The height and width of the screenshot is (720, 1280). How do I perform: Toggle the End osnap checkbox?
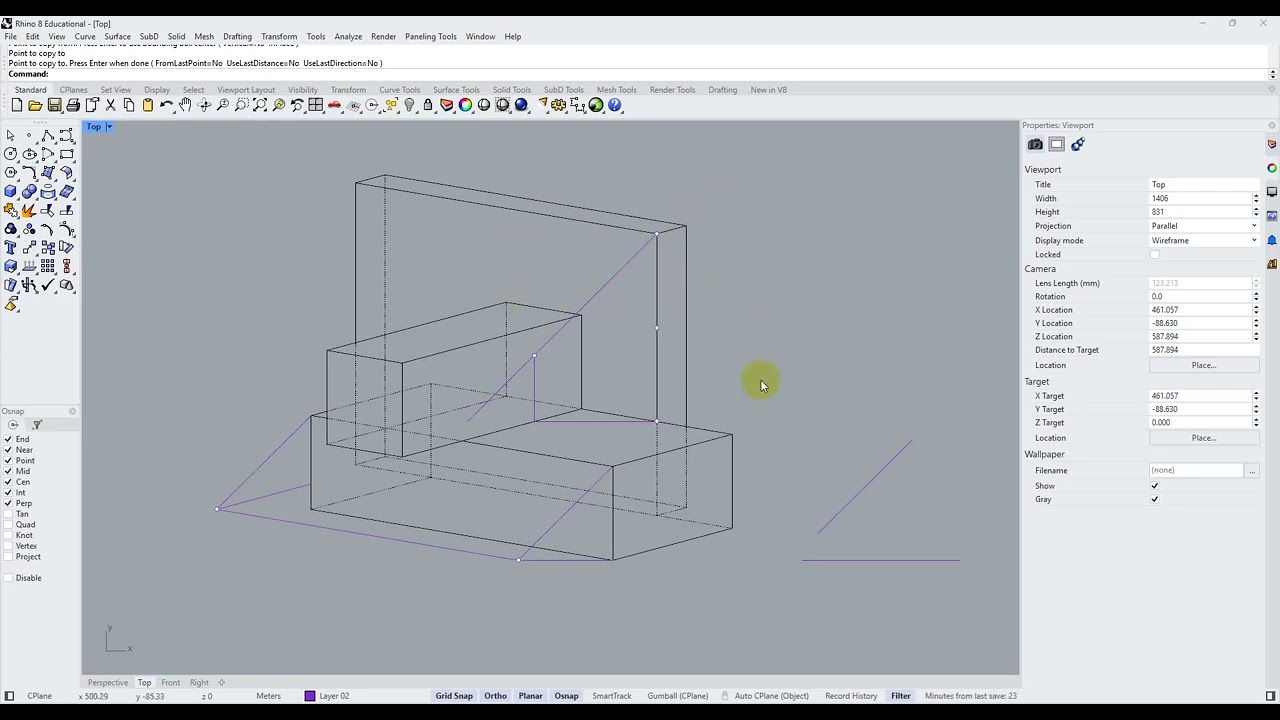[x=9, y=439]
